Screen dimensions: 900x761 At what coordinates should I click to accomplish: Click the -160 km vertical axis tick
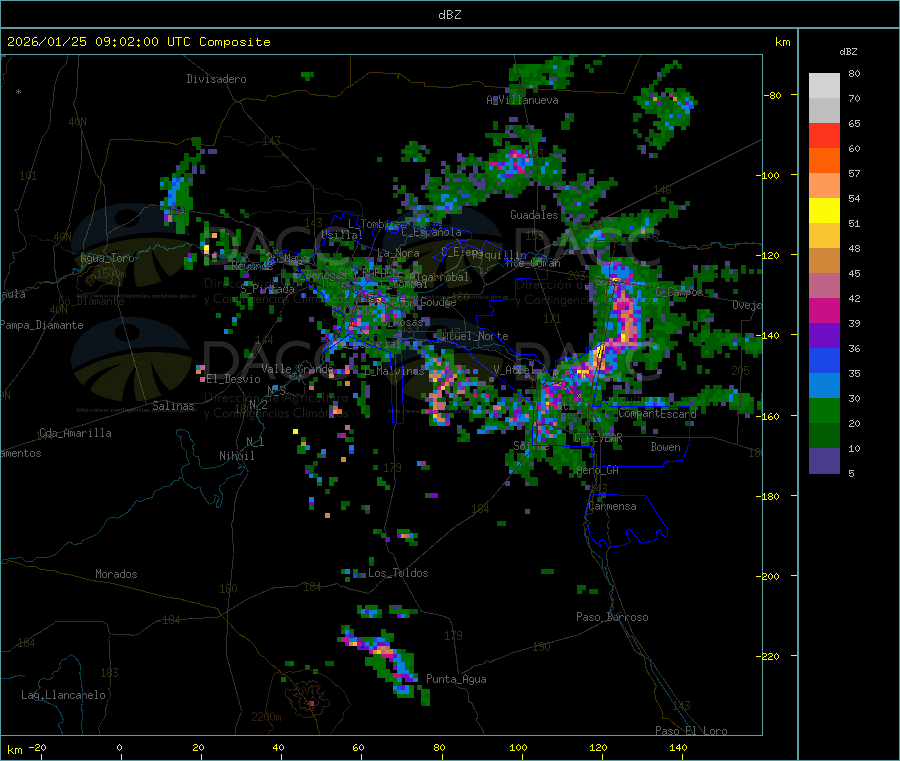pos(770,416)
